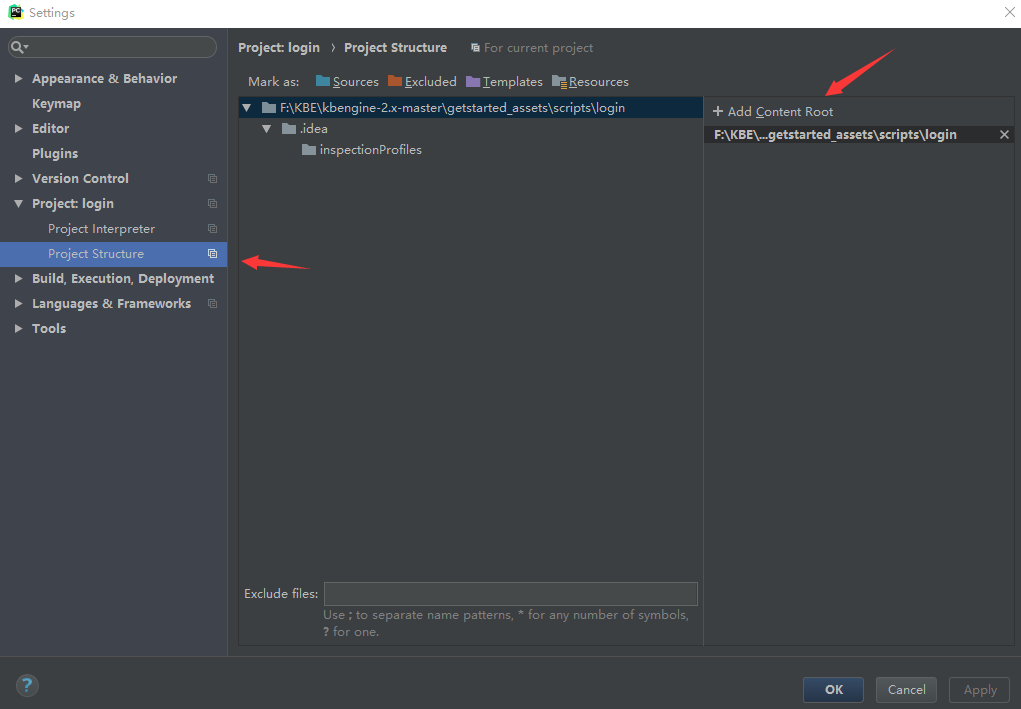Click the copy icon beside Version Control
The image size is (1021, 709).
212,179
